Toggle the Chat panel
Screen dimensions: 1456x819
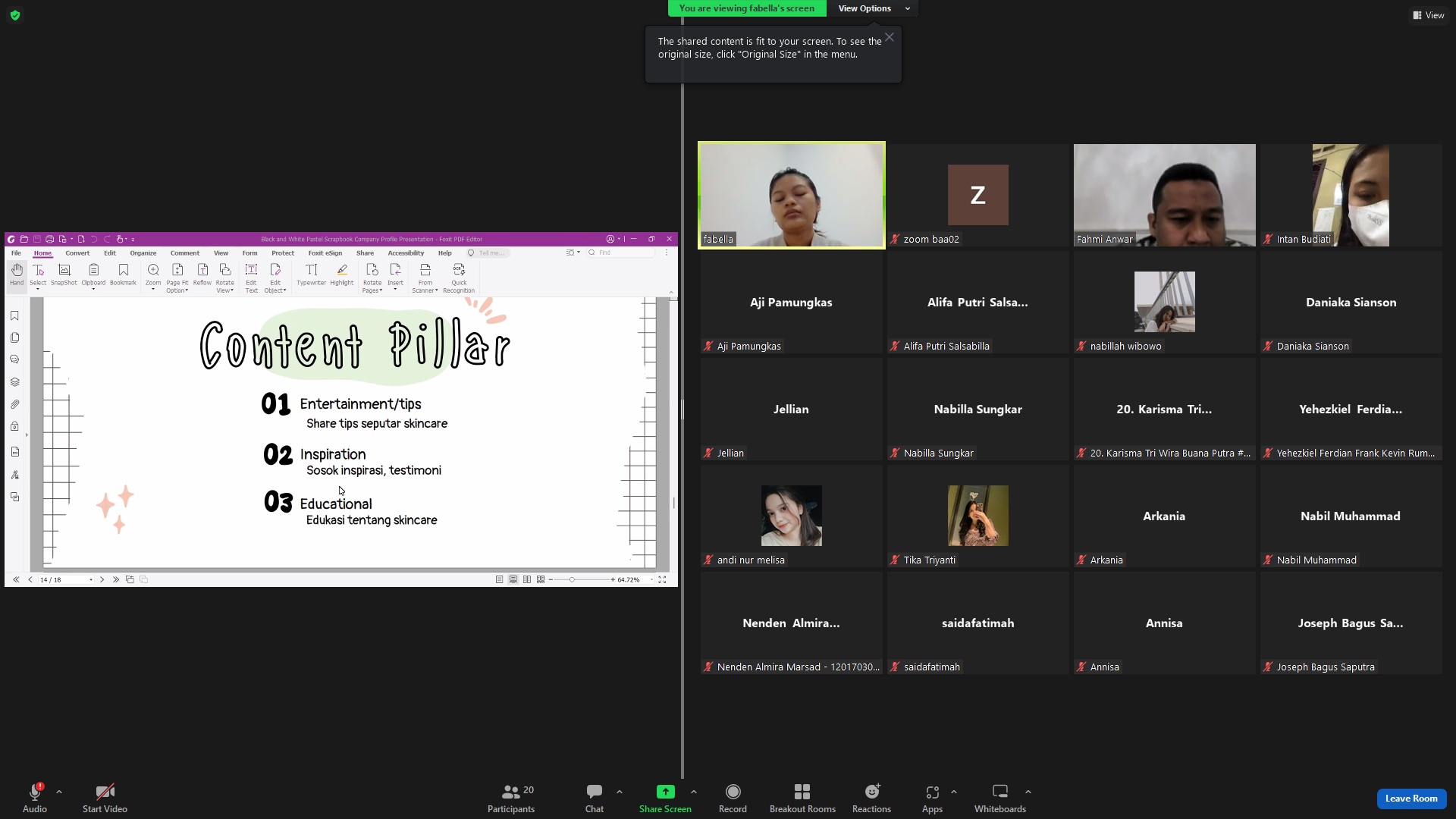[x=595, y=799]
